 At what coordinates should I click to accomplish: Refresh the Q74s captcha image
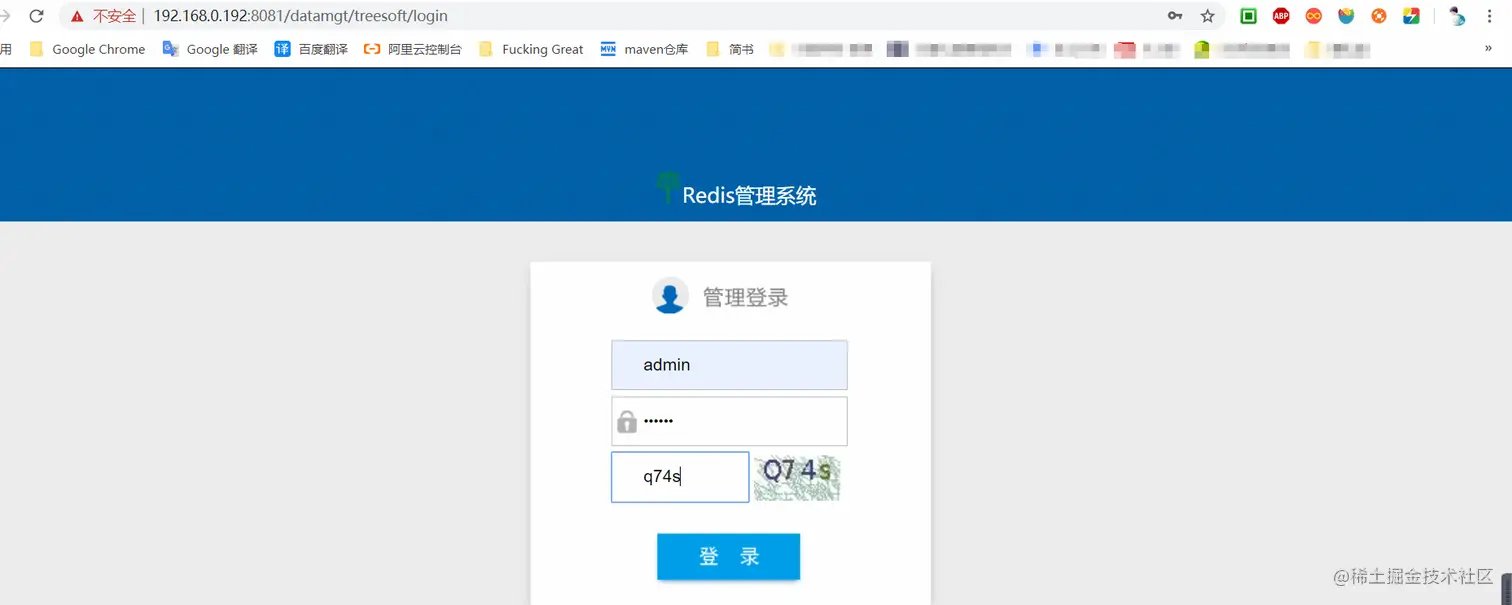[797, 477]
